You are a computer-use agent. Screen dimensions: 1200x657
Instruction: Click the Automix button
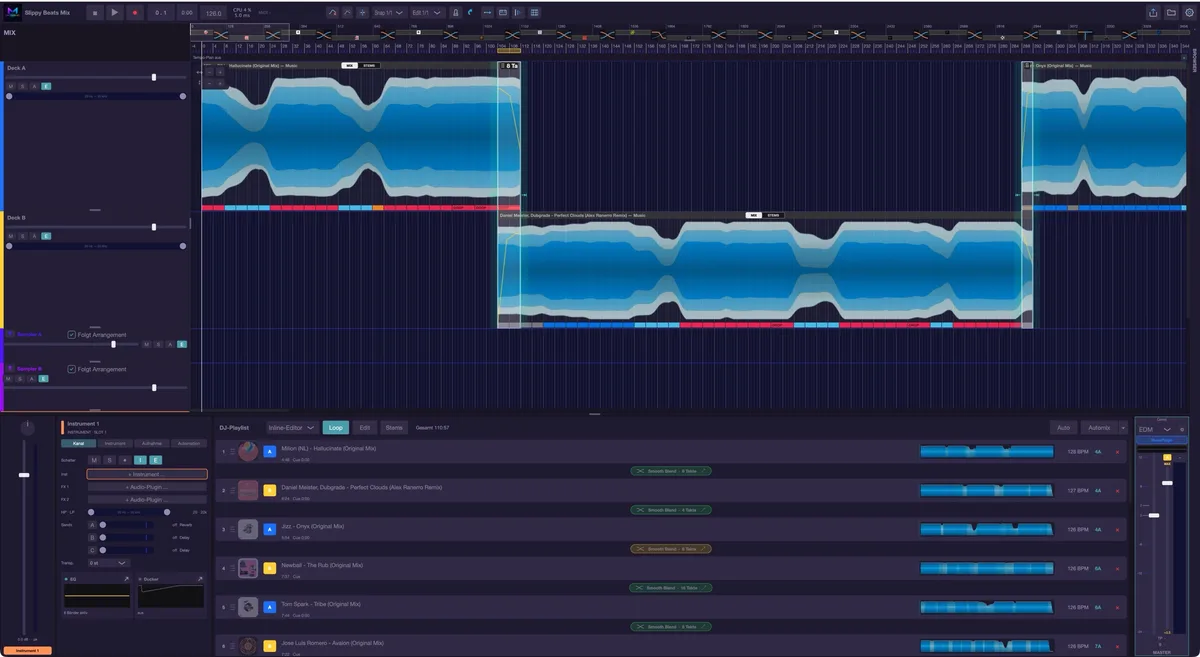[1099, 428]
